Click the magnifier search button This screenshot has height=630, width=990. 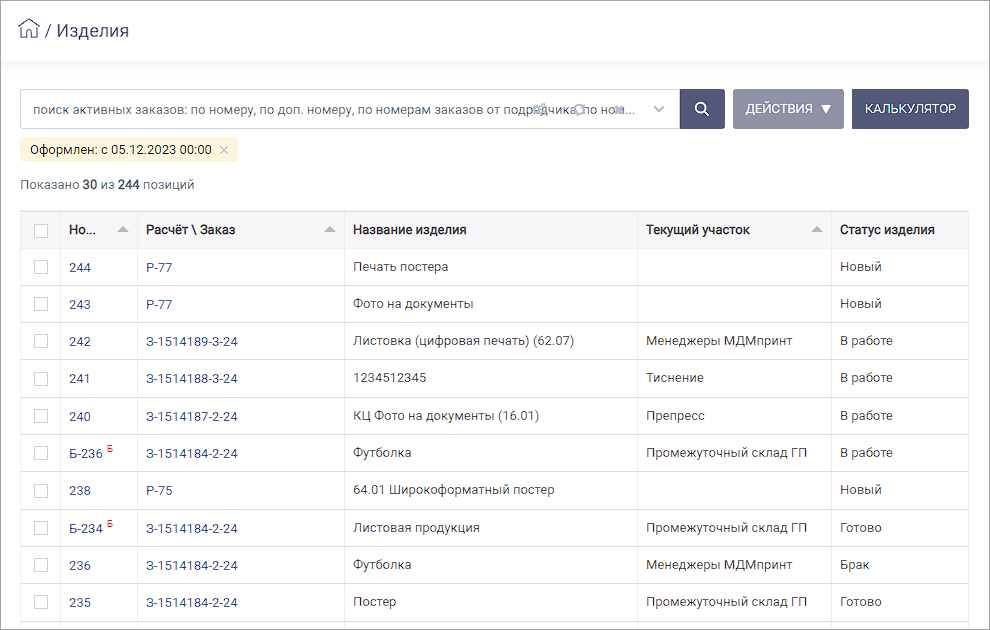pos(702,109)
